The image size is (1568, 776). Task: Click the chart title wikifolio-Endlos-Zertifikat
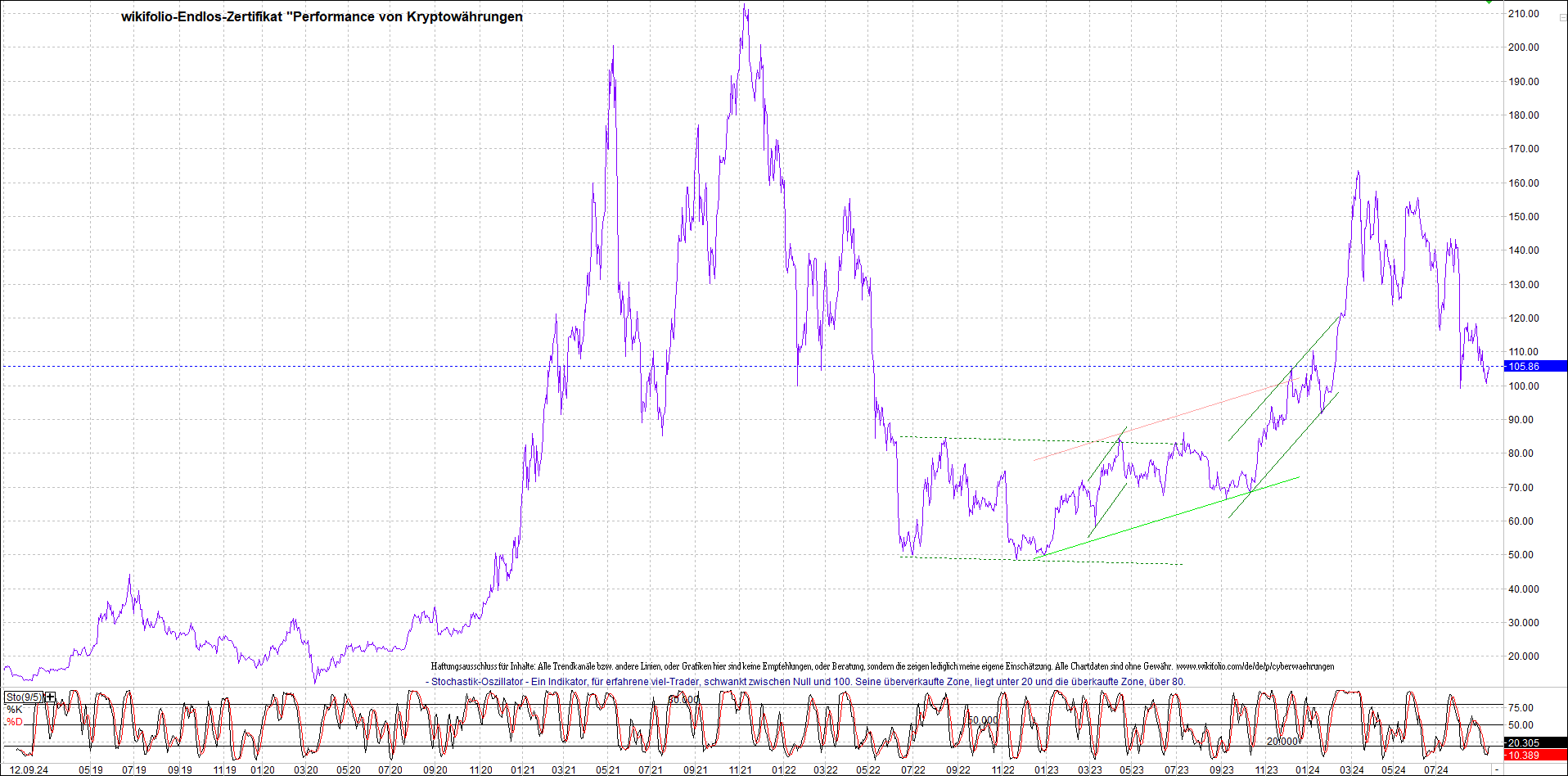[x=322, y=16]
